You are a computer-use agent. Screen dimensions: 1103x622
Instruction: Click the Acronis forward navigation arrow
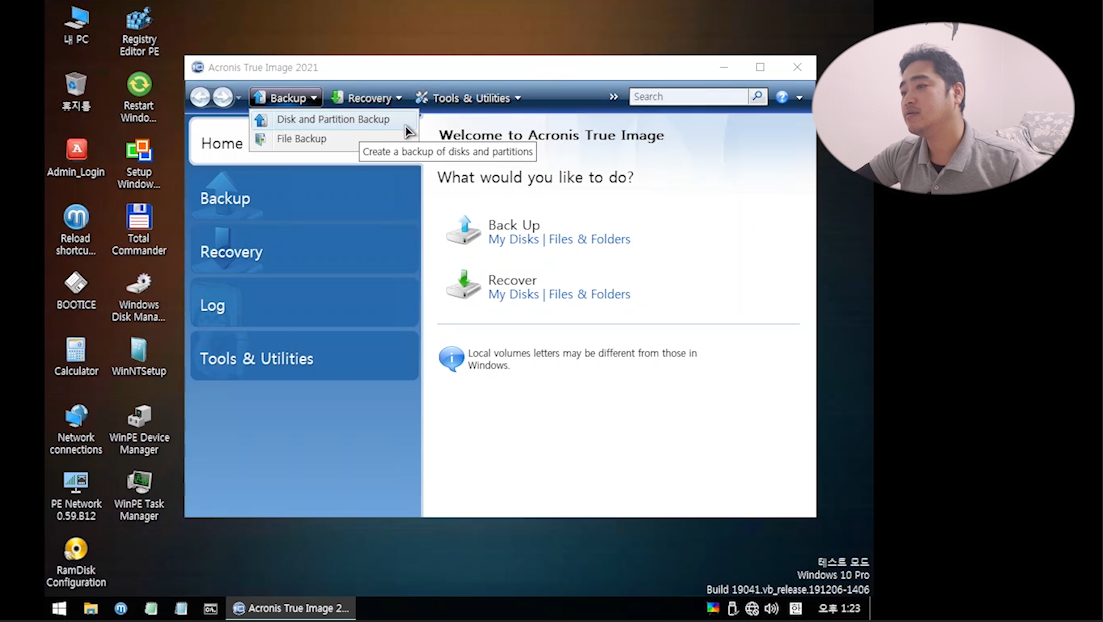point(223,97)
